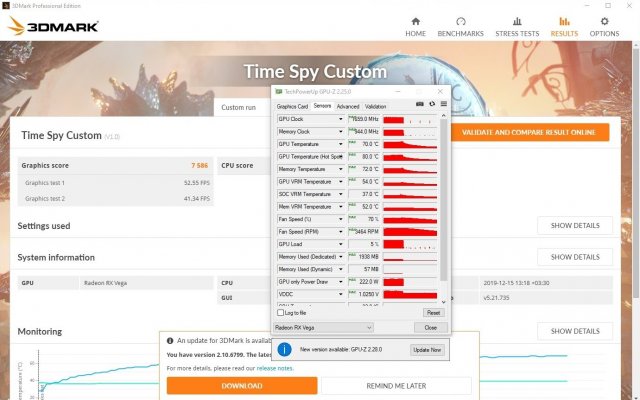Enable the Log to file checkbox
Image resolution: width=640 pixels, height=400 pixels.
(x=280, y=313)
